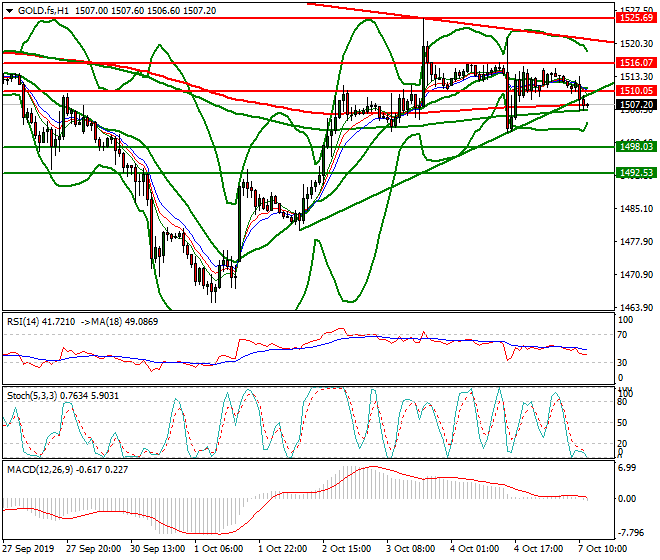Screen dimensions: 660x560
Task: Click the 4 Oct 17:00 time label
Action: tap(538, 549)
